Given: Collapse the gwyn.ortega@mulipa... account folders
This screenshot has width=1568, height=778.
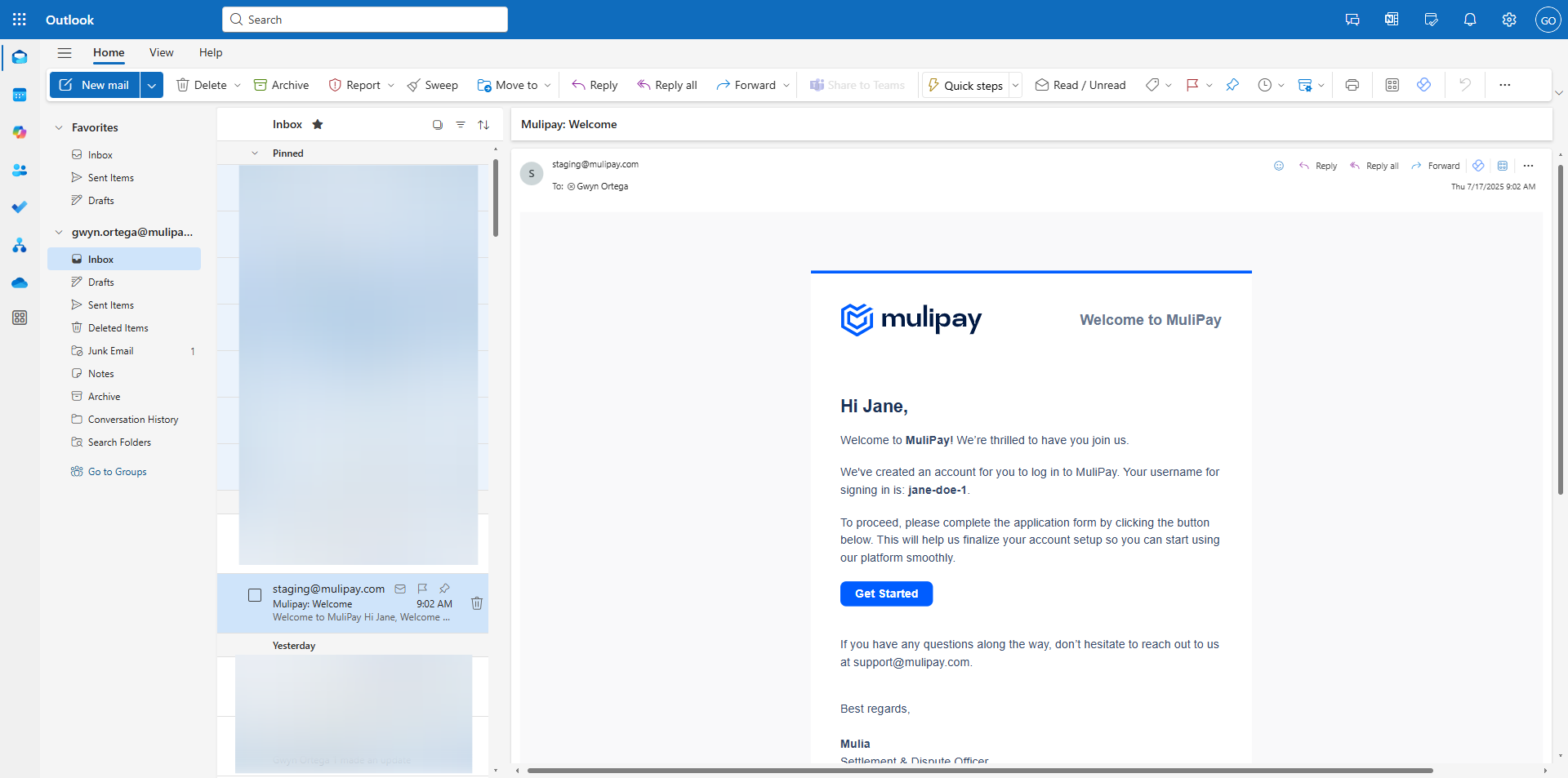Looking at the screenshot, I should click(59, 232).
